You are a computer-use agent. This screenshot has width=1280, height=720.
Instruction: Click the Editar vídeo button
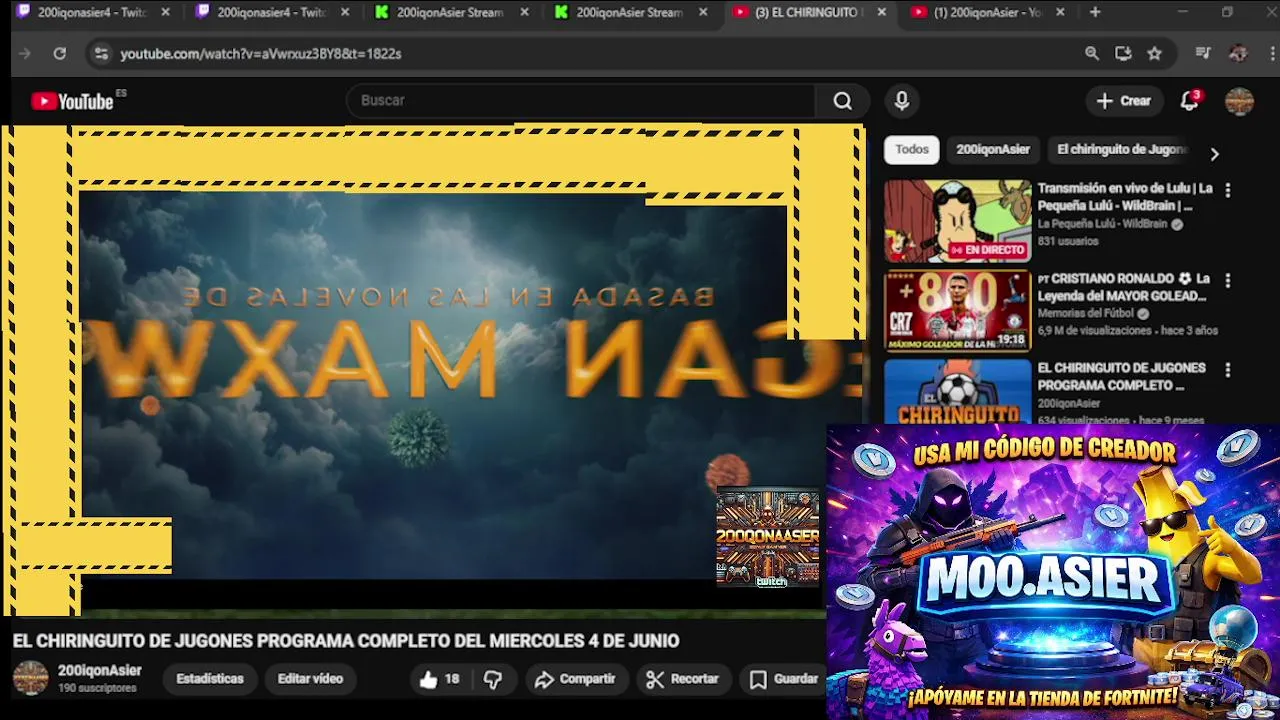coord(310,679)
